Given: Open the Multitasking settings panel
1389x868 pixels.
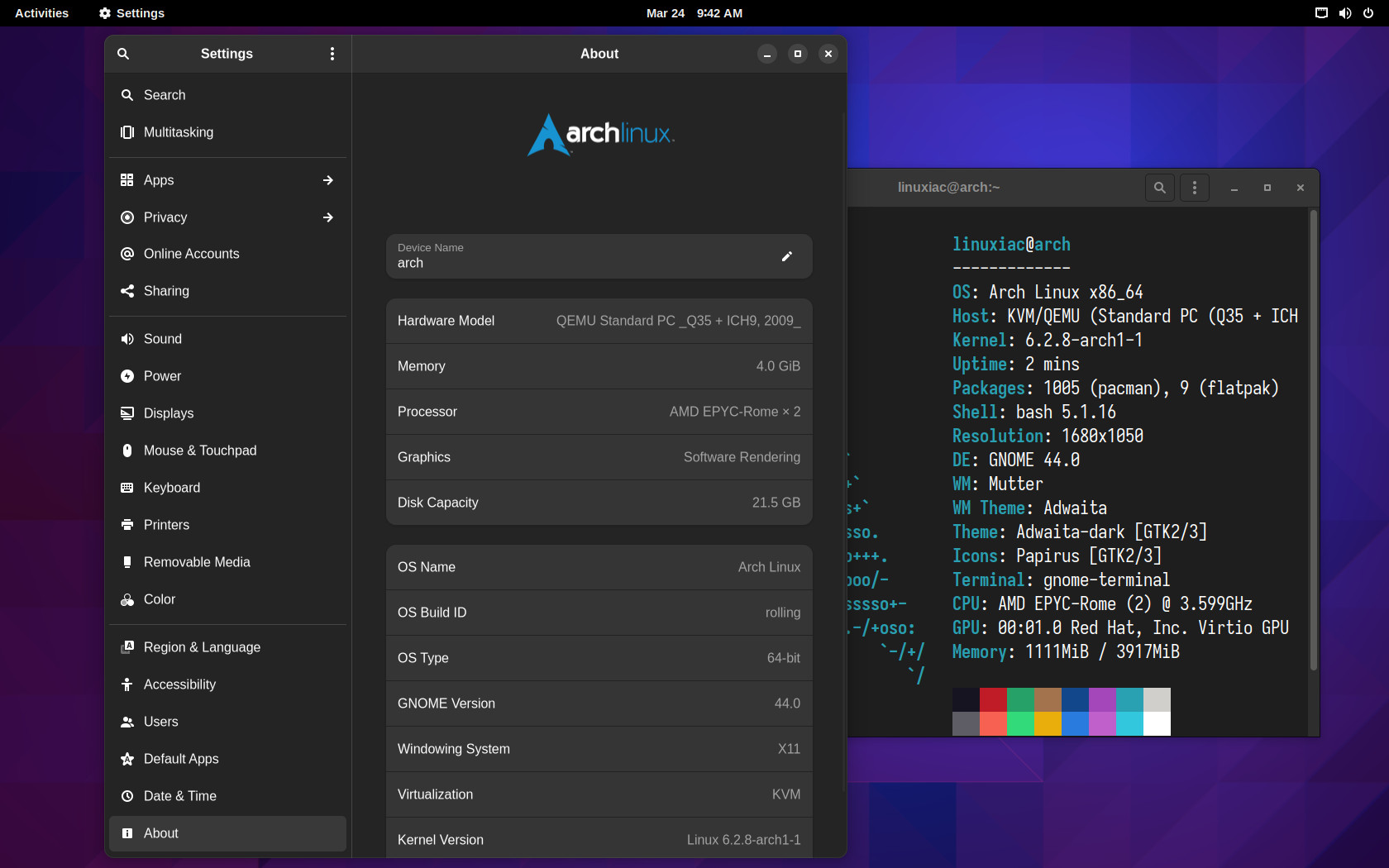Looking at the screenshot, I should (x=227, y=132).
